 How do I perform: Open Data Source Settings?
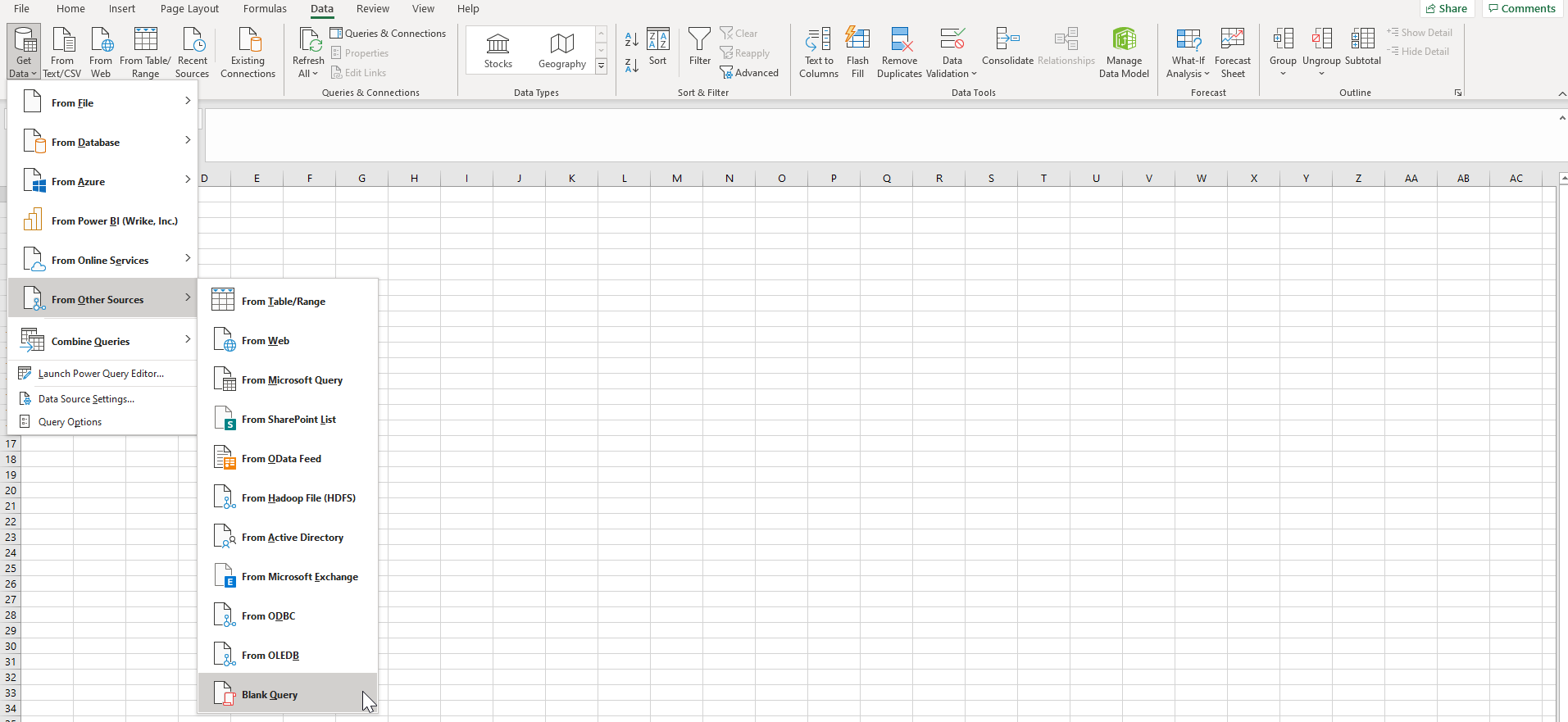[x=102, y=398]
